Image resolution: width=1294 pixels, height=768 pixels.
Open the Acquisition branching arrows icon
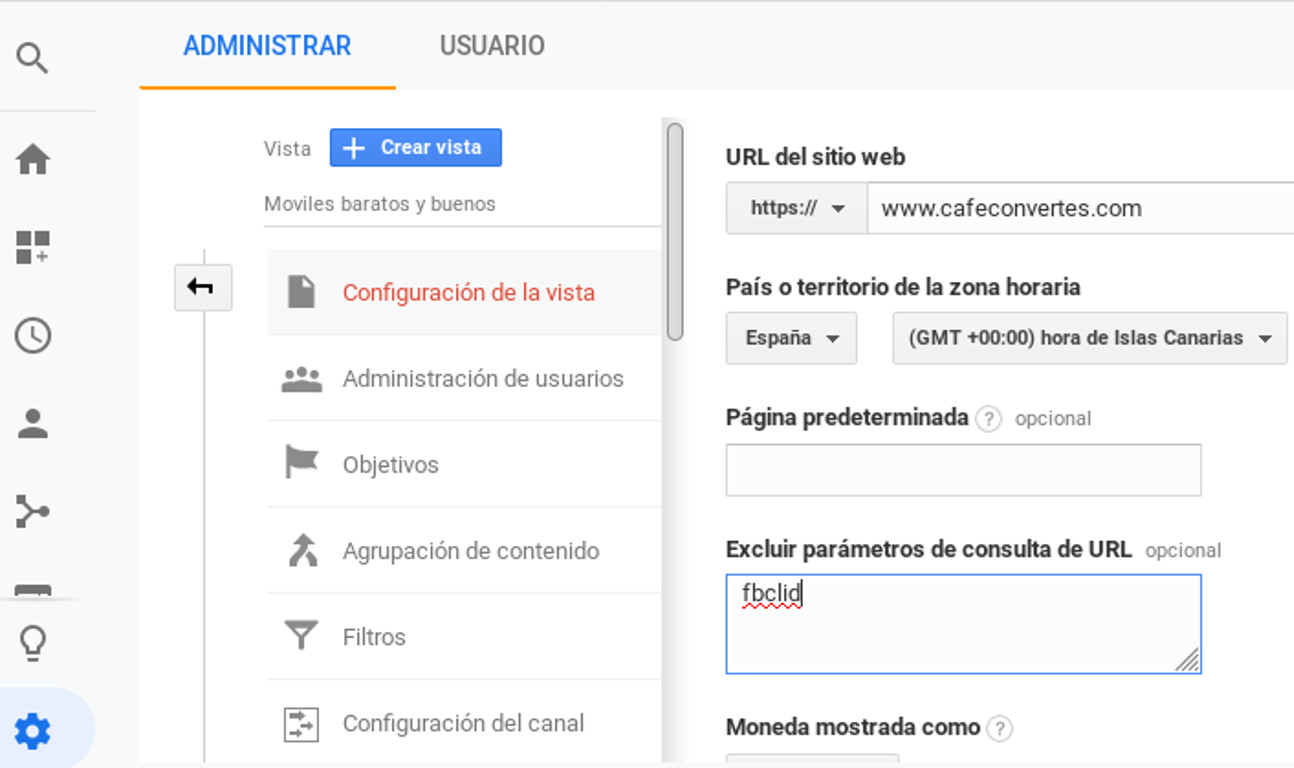tap(33, 512)
